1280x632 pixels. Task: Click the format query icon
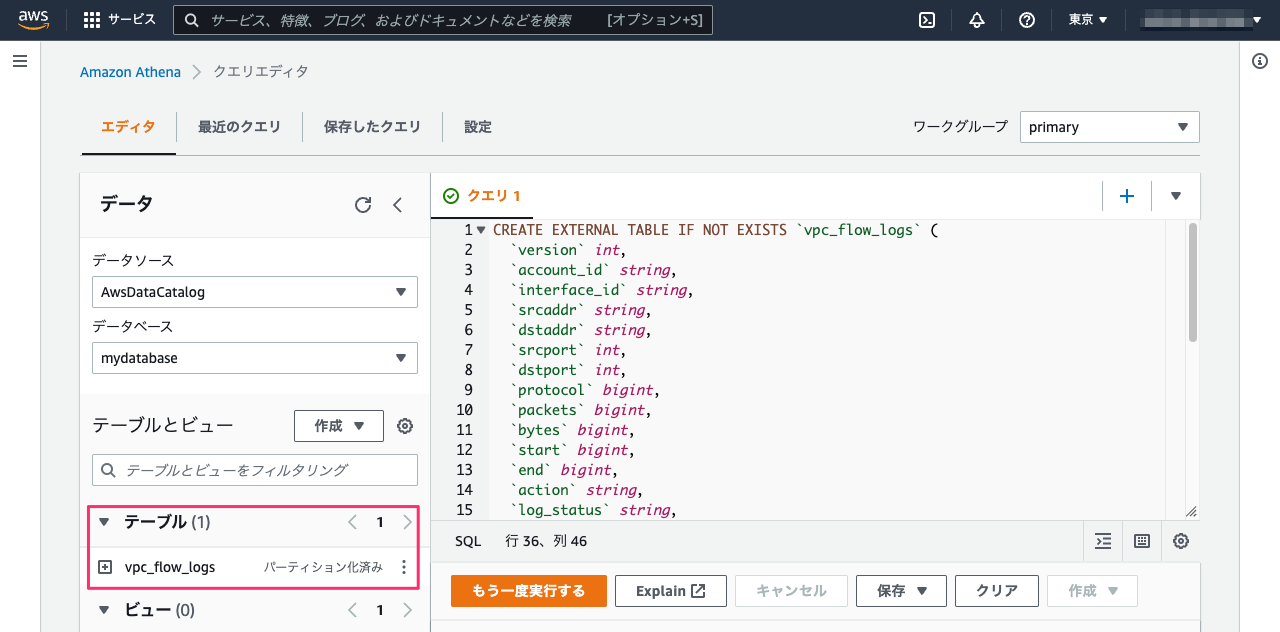click(x=1103, y=541)
